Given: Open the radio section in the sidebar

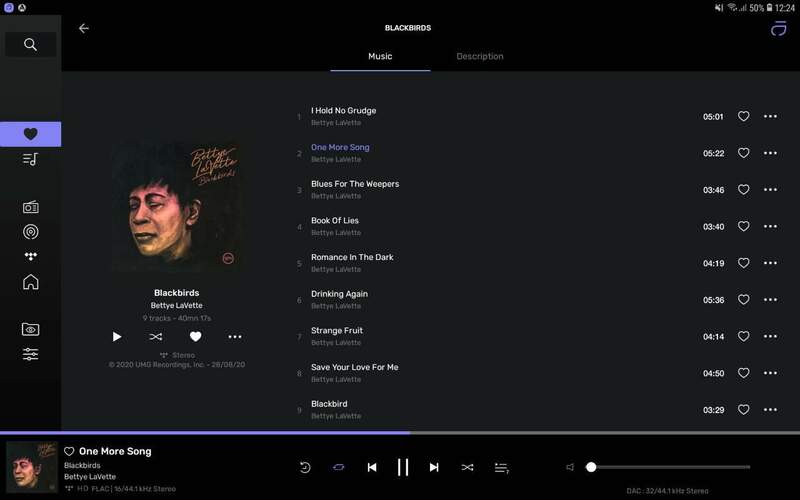Looking at the screenshot, I should click(30, 207).
